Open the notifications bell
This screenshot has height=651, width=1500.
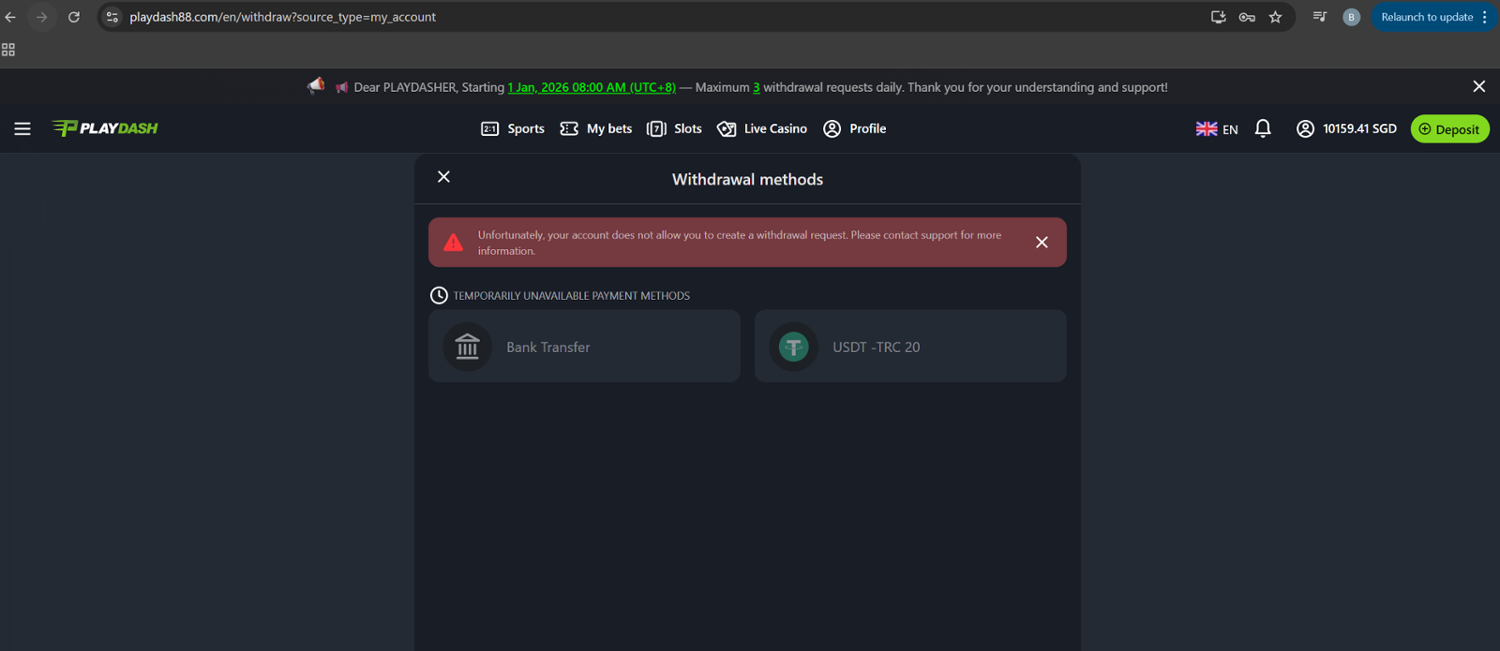coord(1263,128)
